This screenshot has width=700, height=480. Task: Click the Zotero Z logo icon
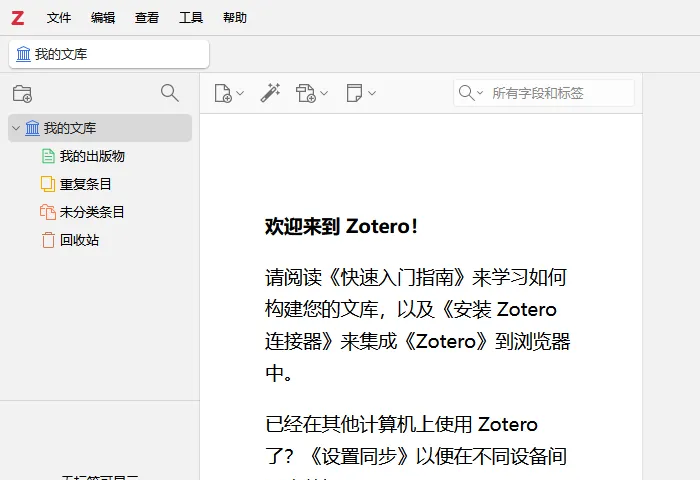pyautogui.click(x=18, y=18)
